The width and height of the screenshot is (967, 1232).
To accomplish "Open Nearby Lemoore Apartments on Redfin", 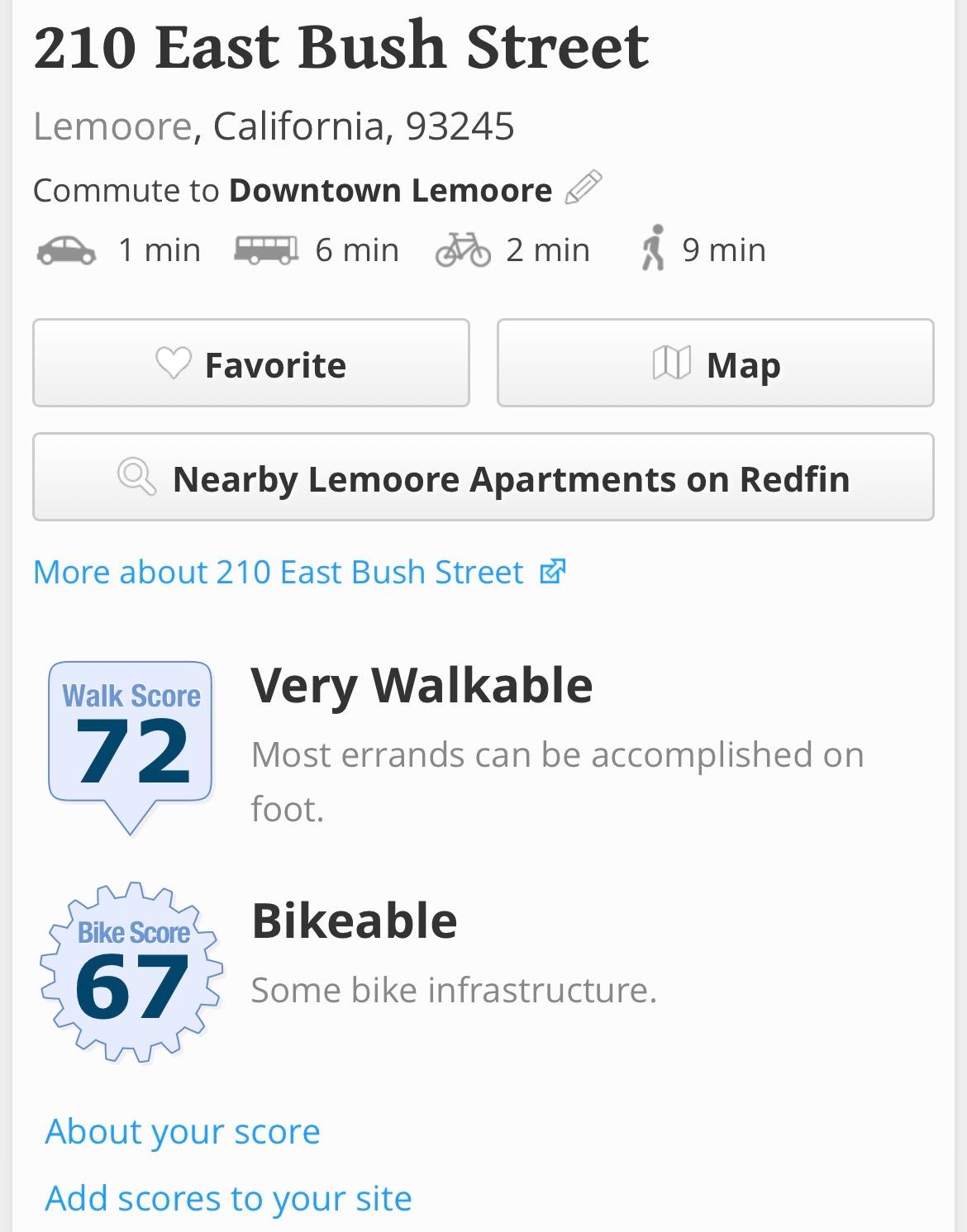I will 483,478.
